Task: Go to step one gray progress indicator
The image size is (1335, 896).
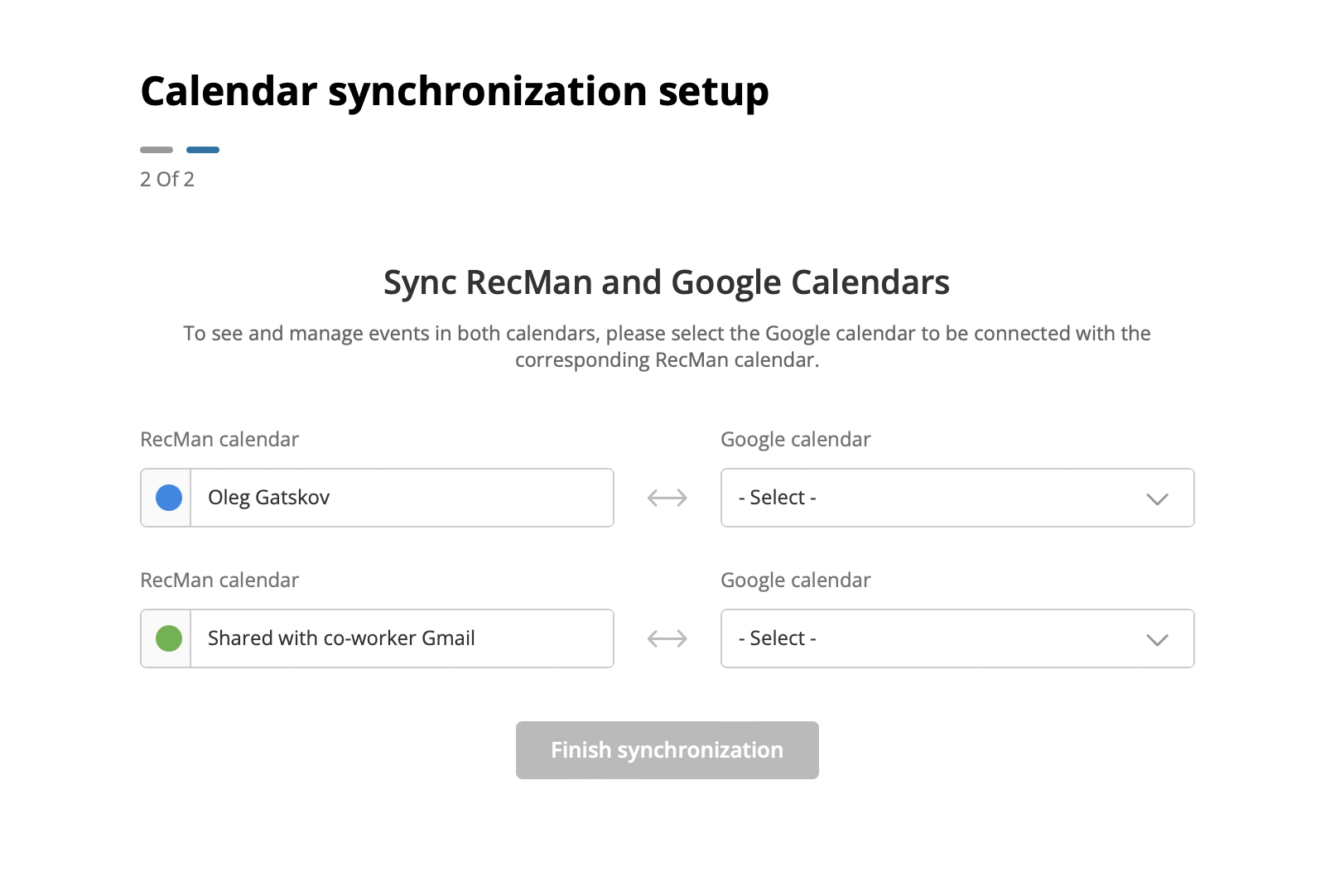Action: point(157,150)
